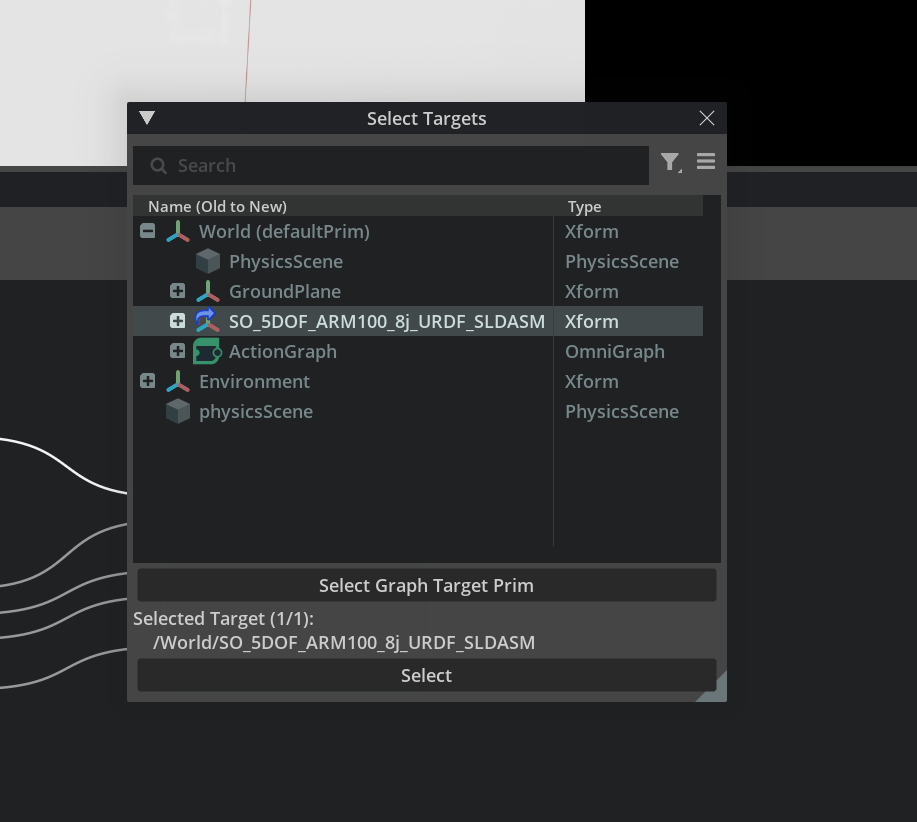Click the window dropdown triangle in title bar
This screenshot has width=917, height=822.
[x=147, y=118]
